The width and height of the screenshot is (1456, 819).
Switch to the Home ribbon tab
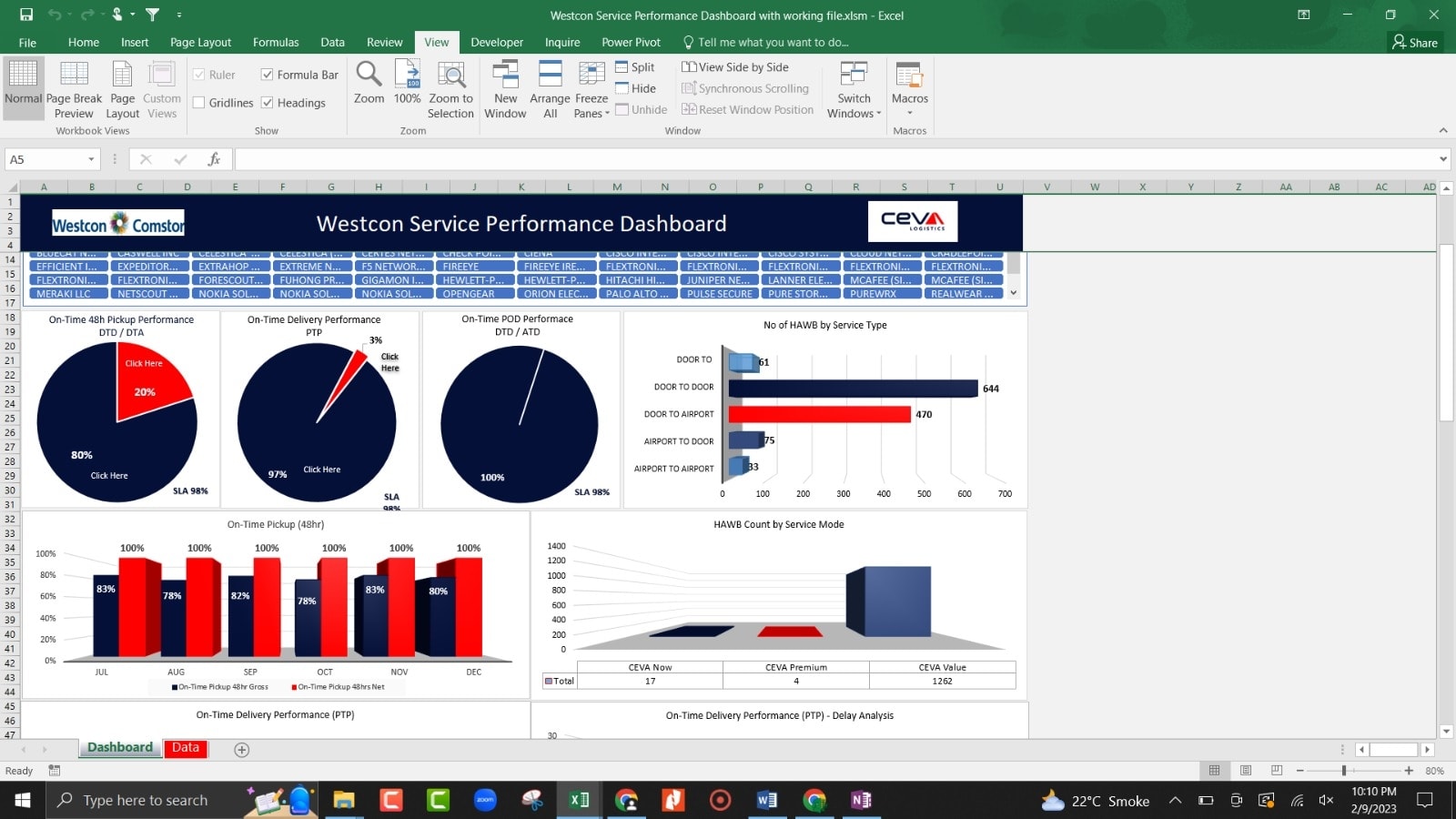point(83,43)
